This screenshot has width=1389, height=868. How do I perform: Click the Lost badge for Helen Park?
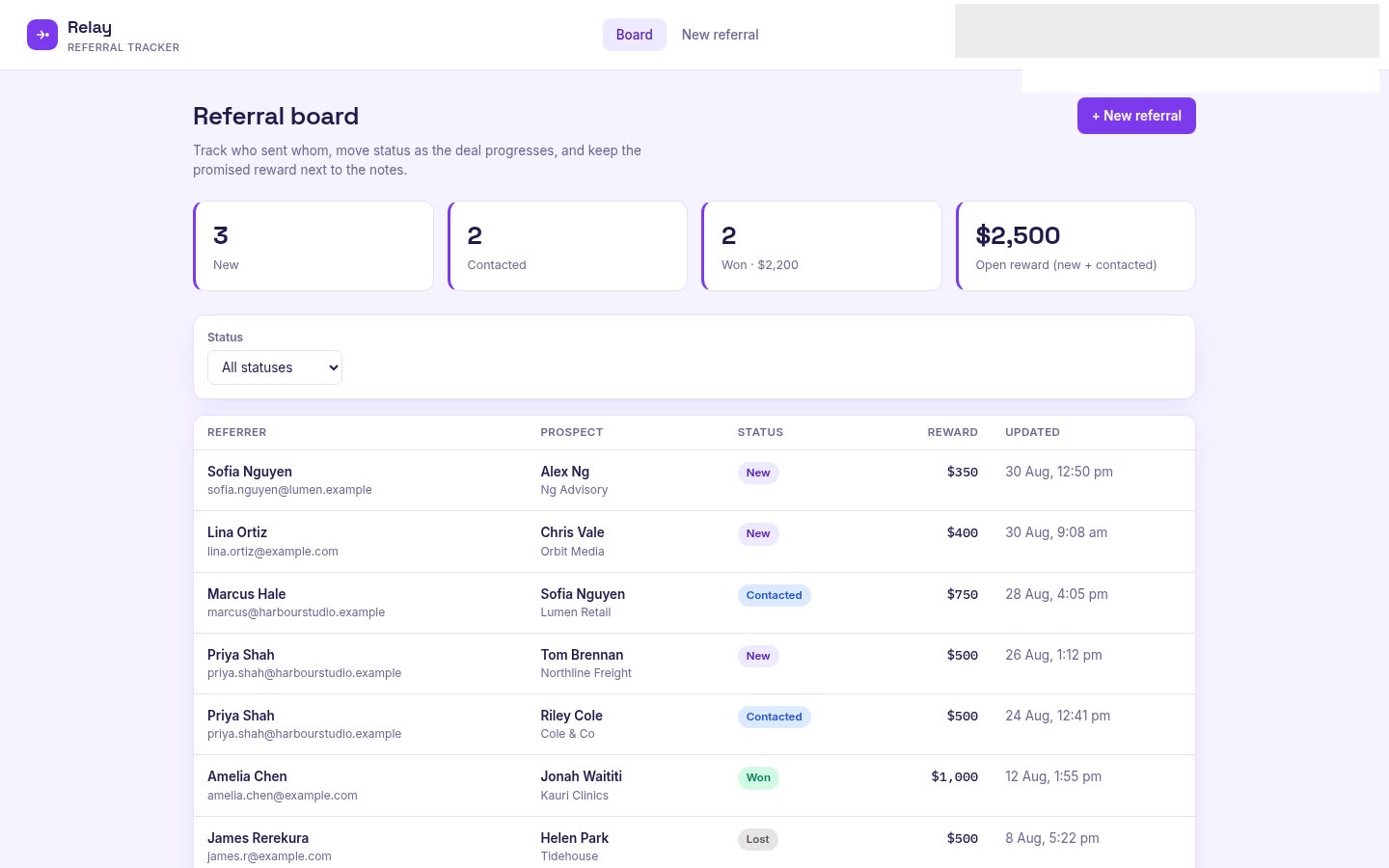click(x=758, y=839)
